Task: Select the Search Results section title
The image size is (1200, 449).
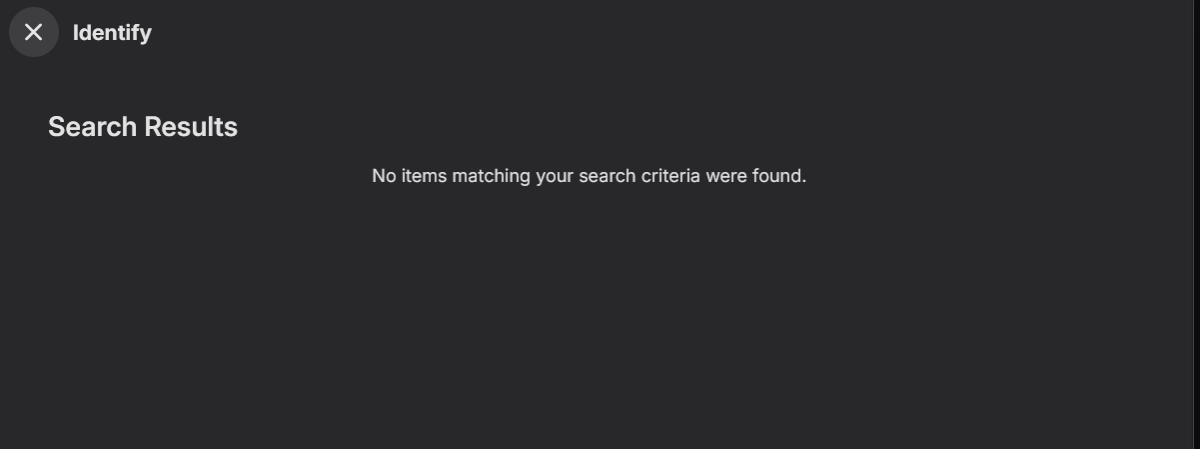Action: tap(143, 127)
